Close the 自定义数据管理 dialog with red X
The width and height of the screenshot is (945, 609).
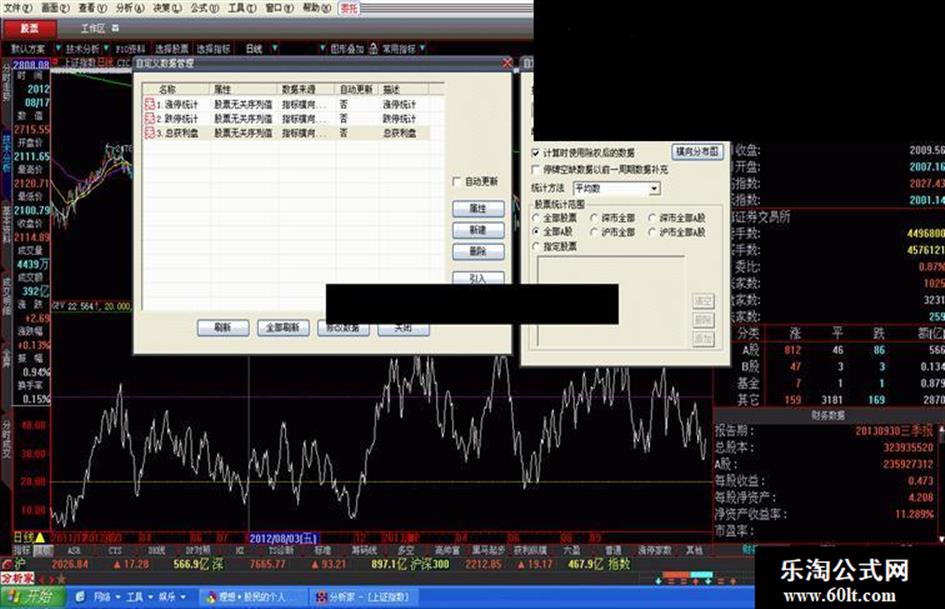pos(507,63)
